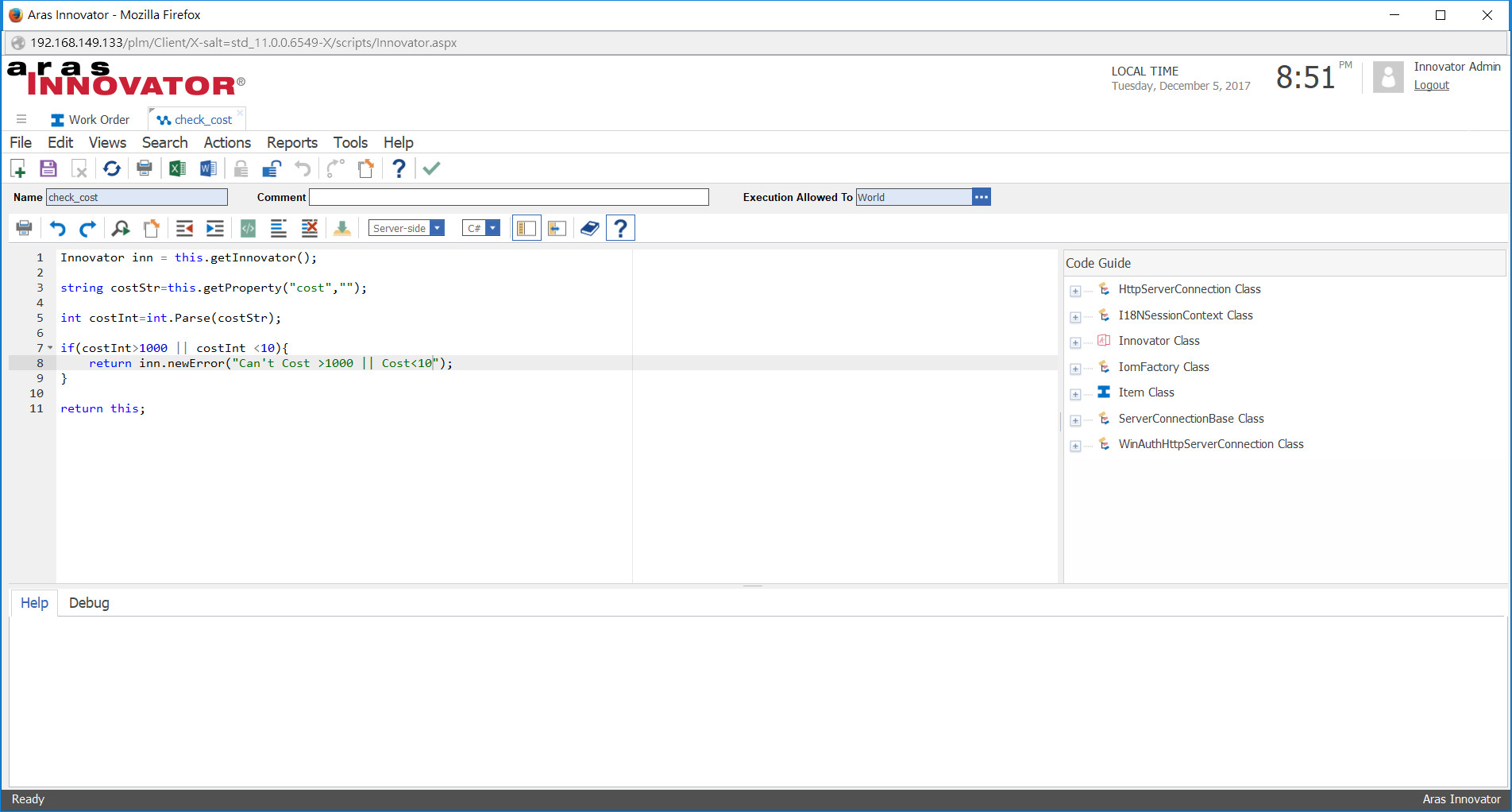Redo the last edit in the code editor
Screen dimensions: 1512x812
coord(88,228)
